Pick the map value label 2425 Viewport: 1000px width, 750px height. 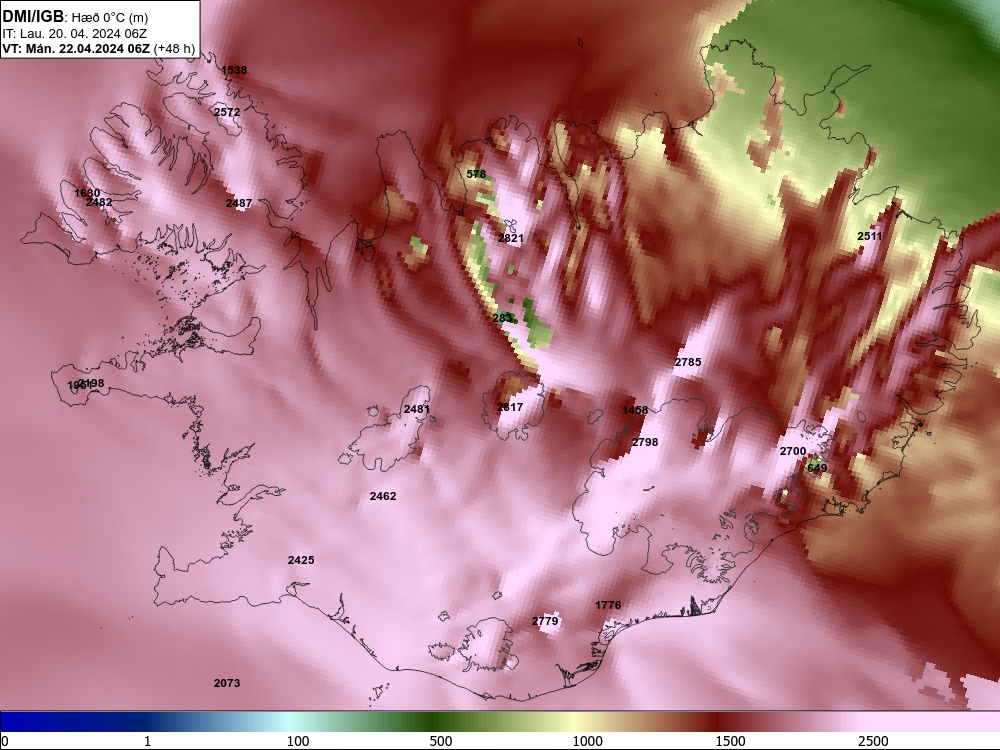[x=301, y=561]
